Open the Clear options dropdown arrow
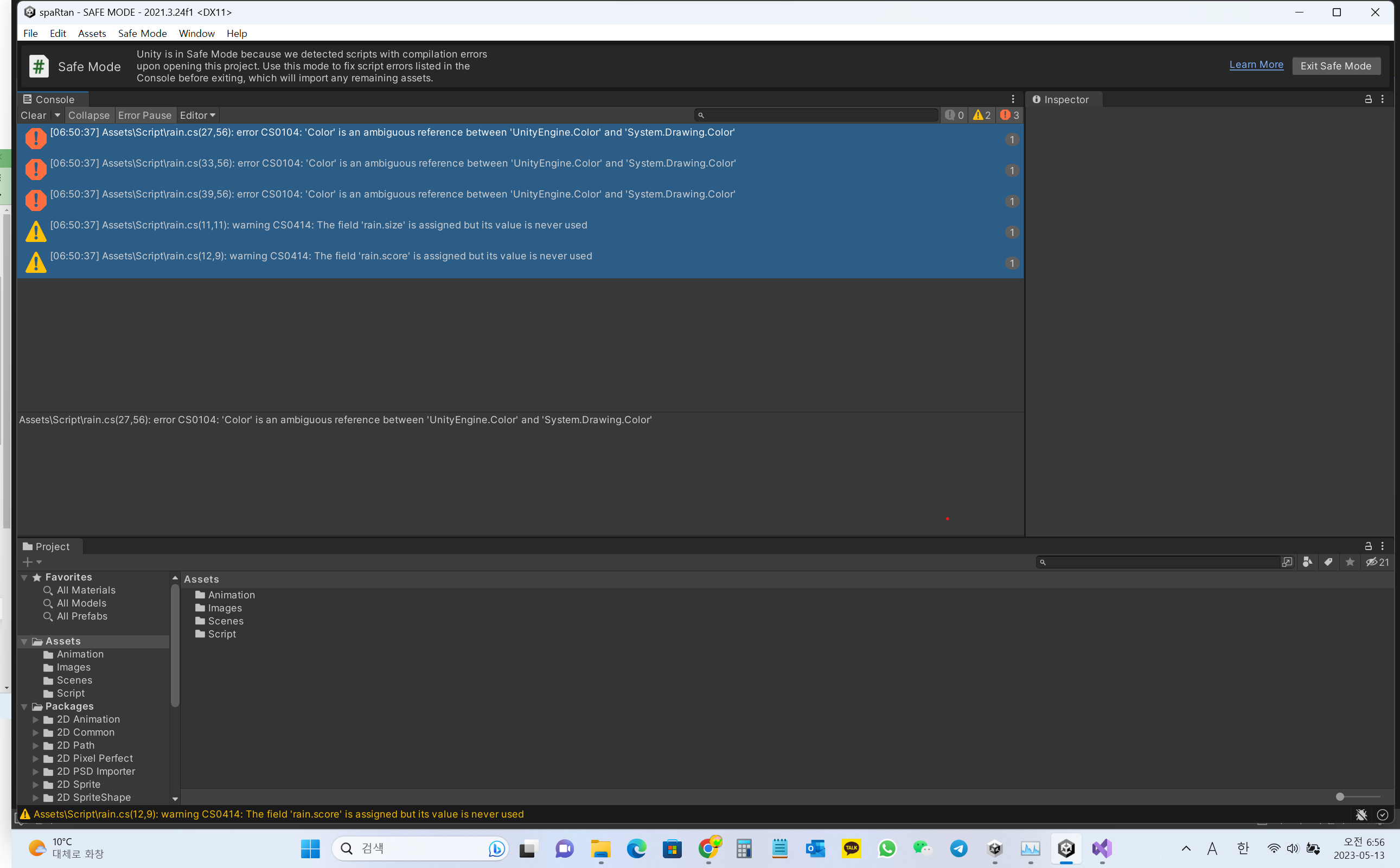This screenshot has width=1400, height=868. pos(57,116)
